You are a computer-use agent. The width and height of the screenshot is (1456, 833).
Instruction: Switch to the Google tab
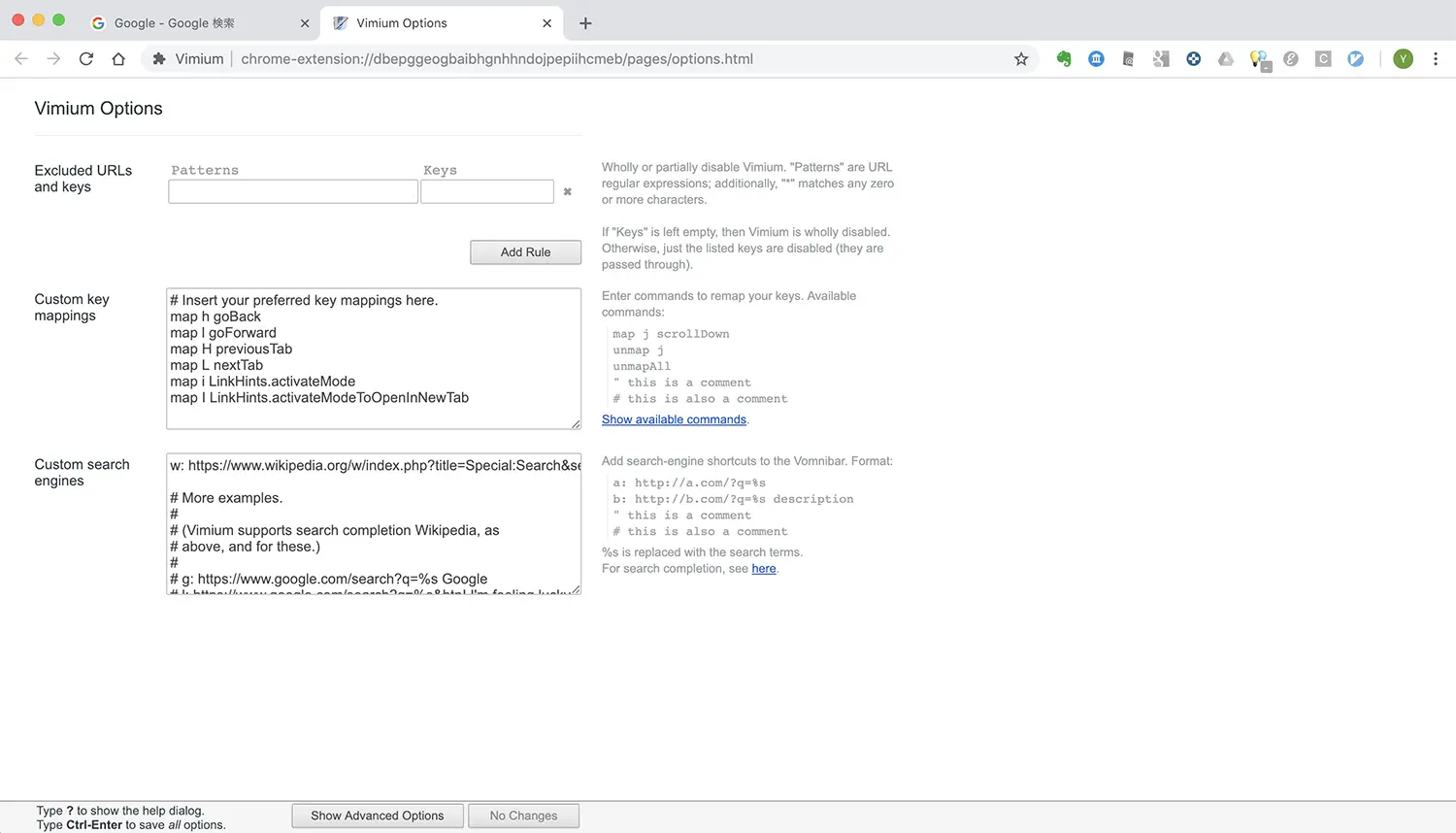pyautogui.click(x=198, y=23)
